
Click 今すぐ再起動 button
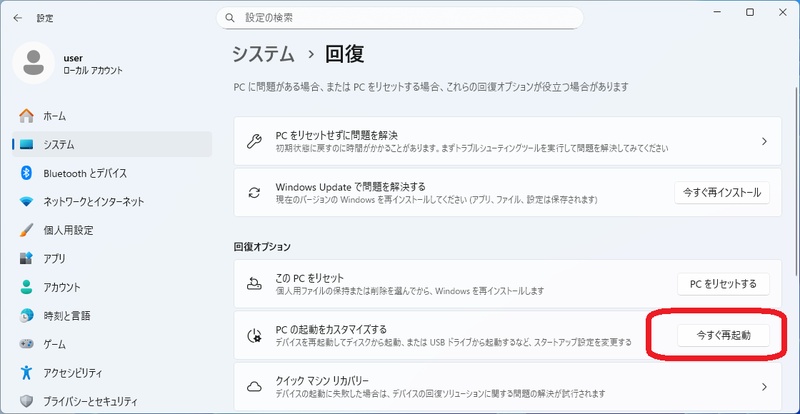tap(723, 335)
